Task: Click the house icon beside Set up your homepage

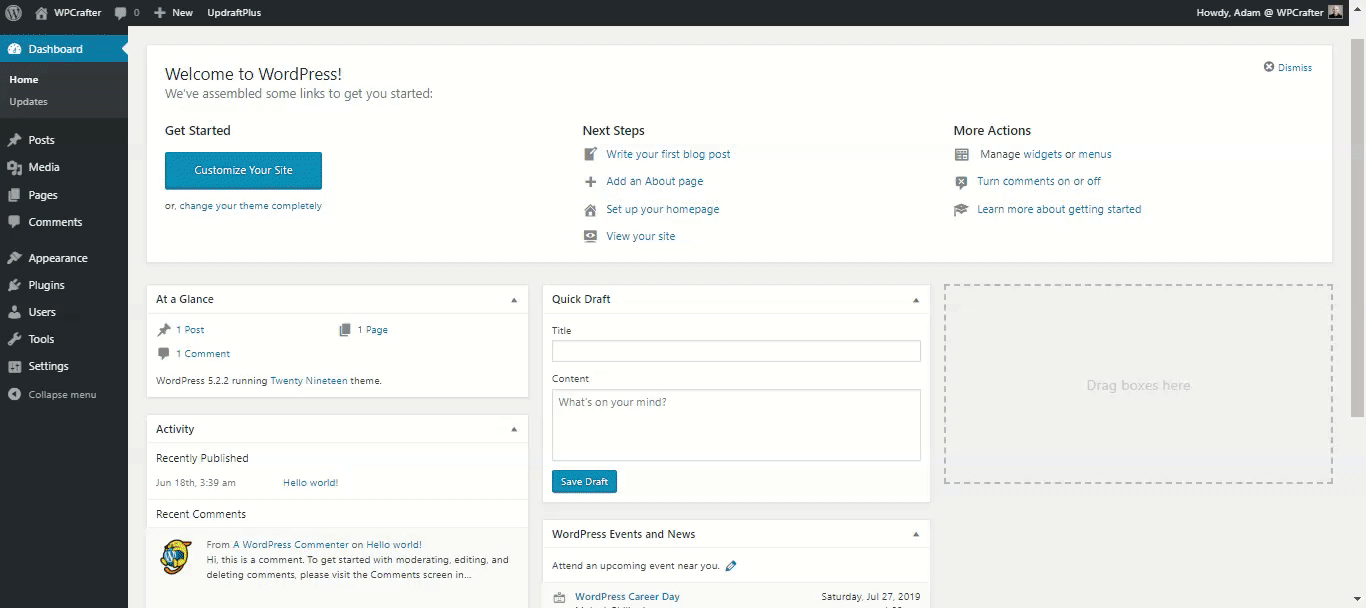Action: (x=590, y=210)
